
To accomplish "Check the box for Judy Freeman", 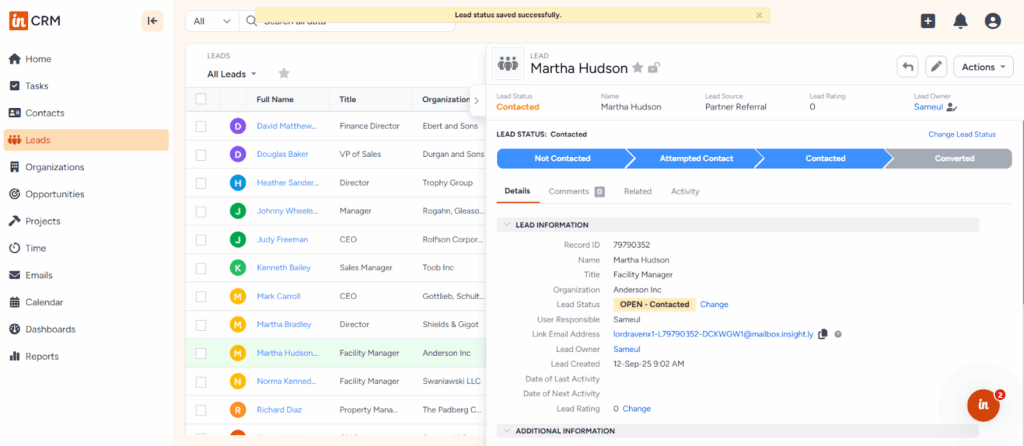I will click(x=201, y=240).
